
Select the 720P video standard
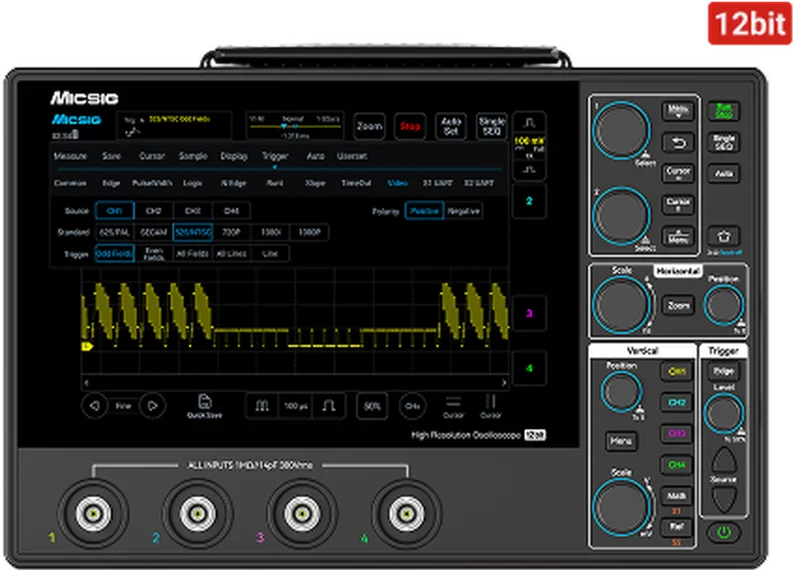[231, 232]
